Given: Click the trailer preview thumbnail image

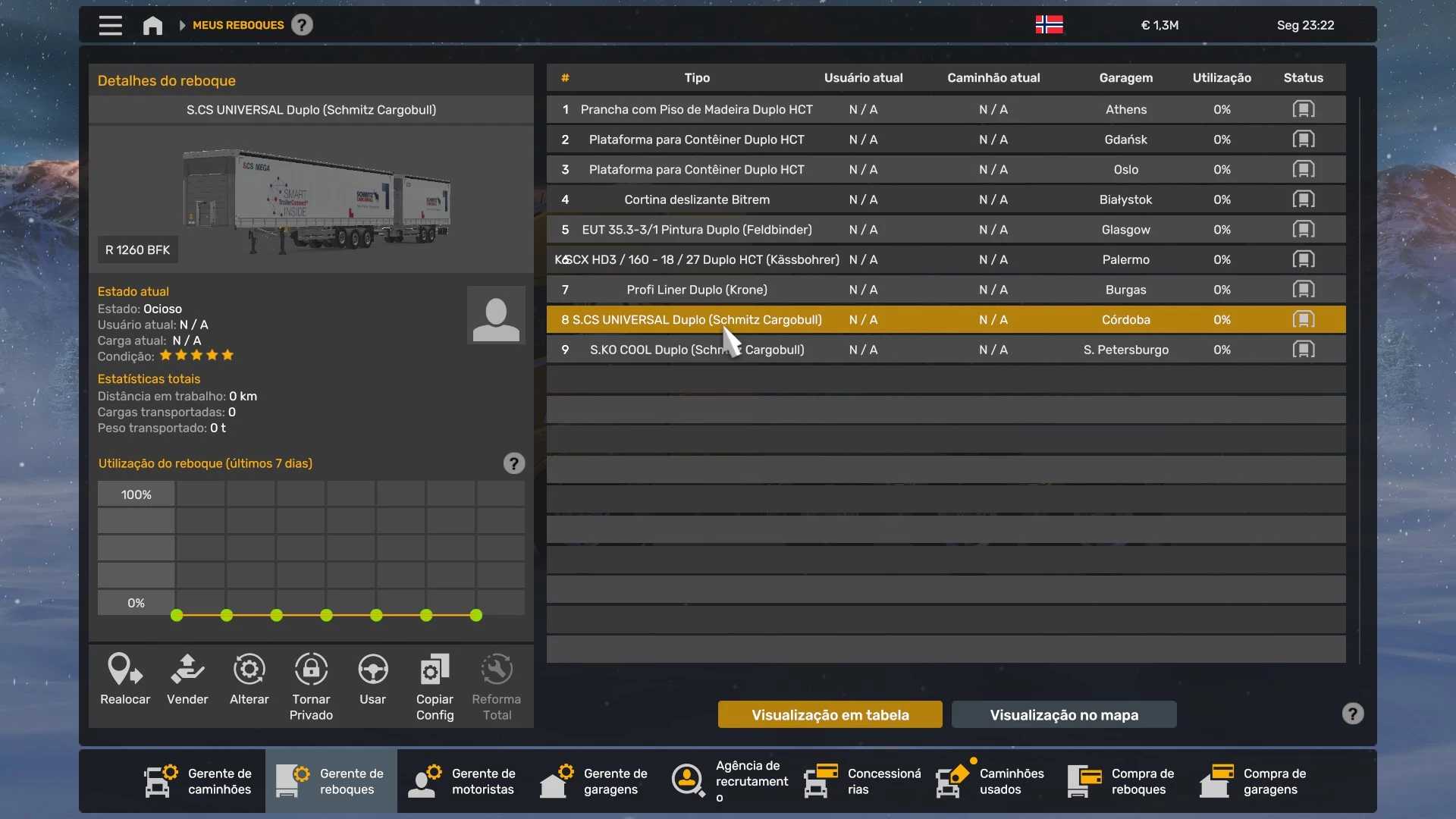Looking at the screenshot, I should [315, 199].
